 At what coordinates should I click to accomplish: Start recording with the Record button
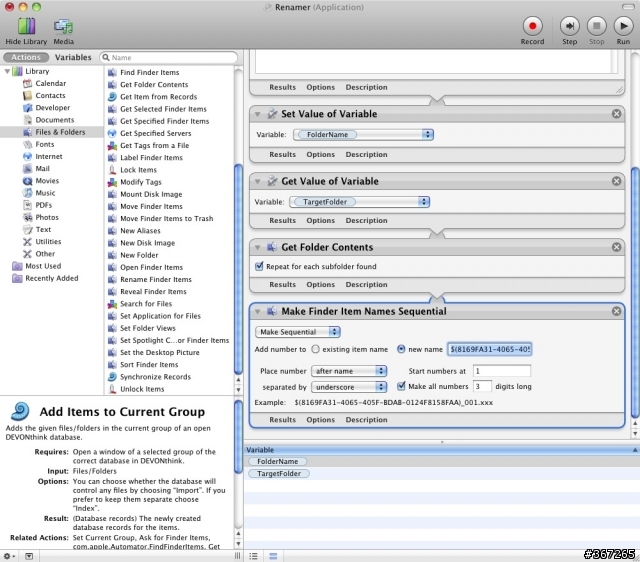tap(532, 26)
